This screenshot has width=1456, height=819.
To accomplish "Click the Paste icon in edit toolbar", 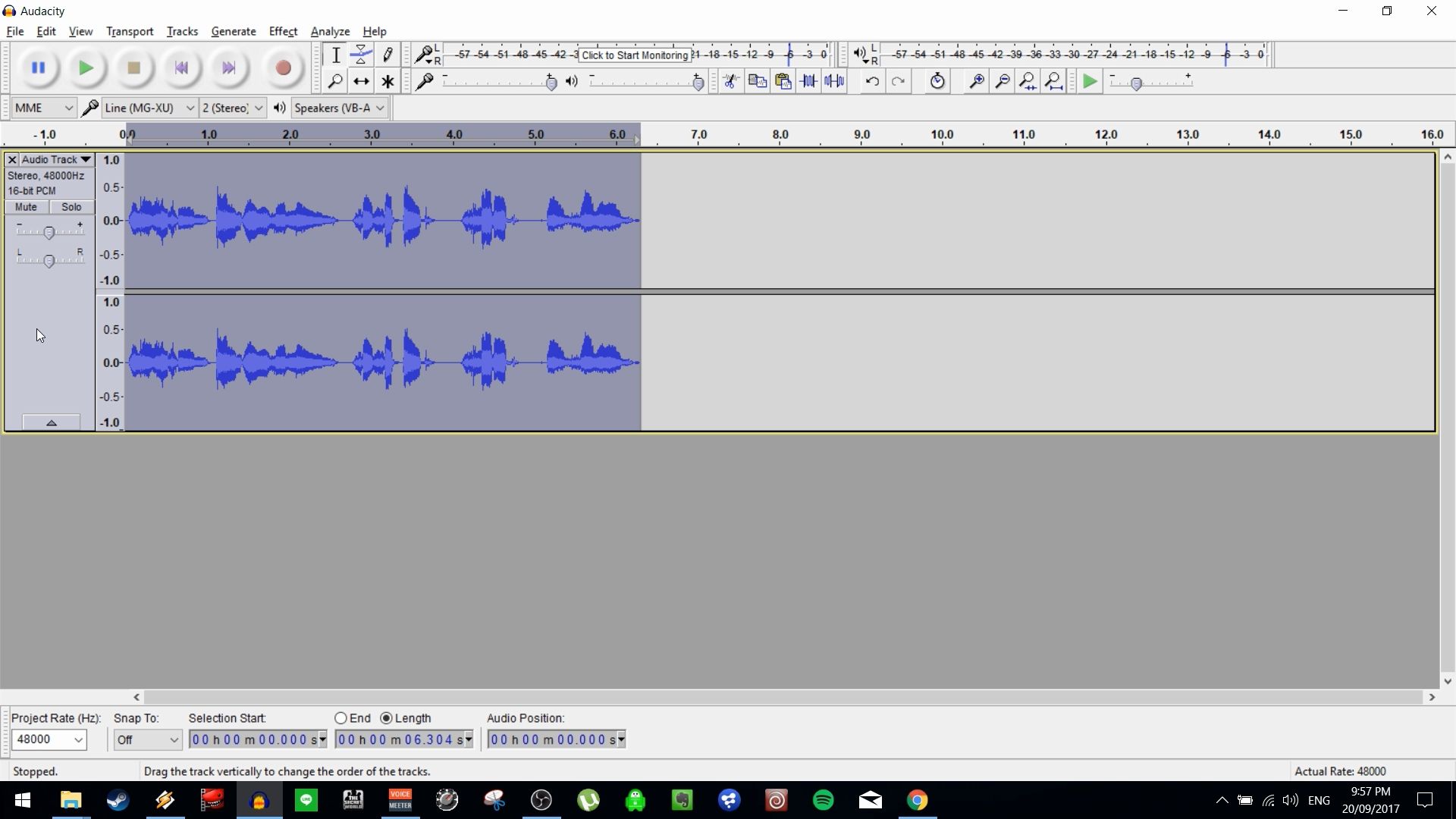I will pyautogui.click(x=783, y=81).
